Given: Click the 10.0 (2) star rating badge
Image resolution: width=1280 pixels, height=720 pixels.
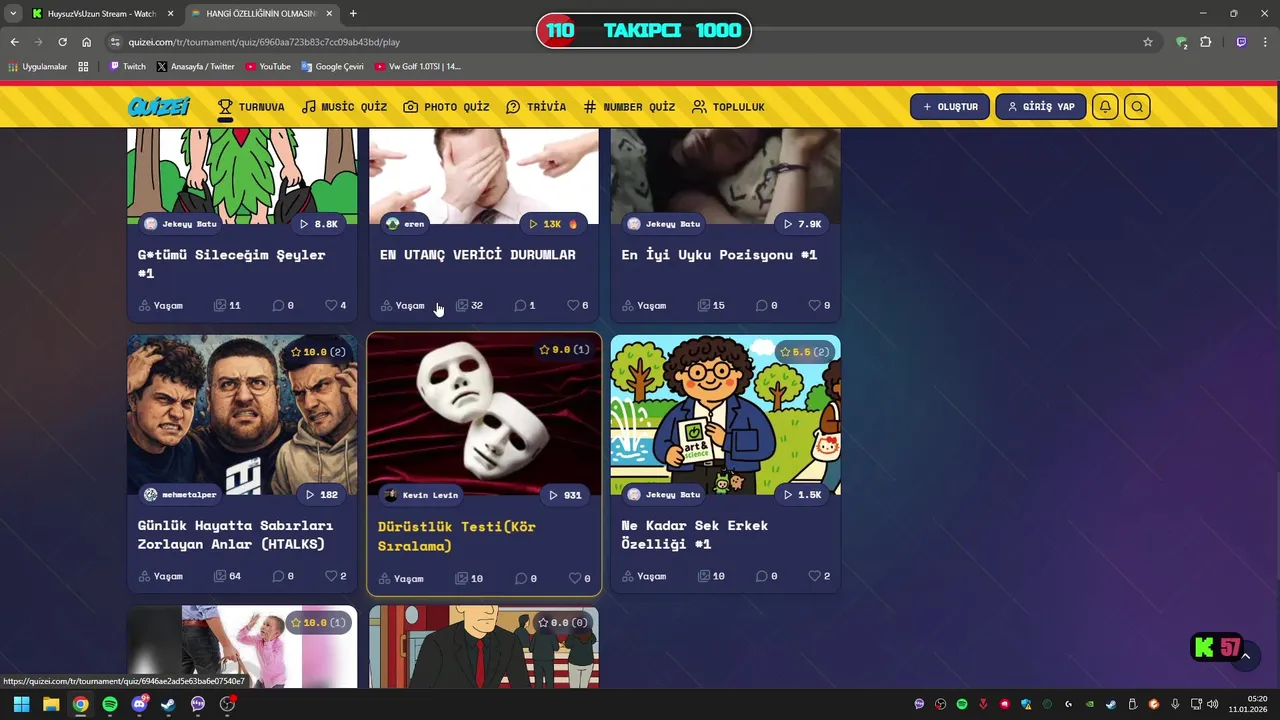Looking at the screenshot, I should pyautogui.click(x=318, y=352).
